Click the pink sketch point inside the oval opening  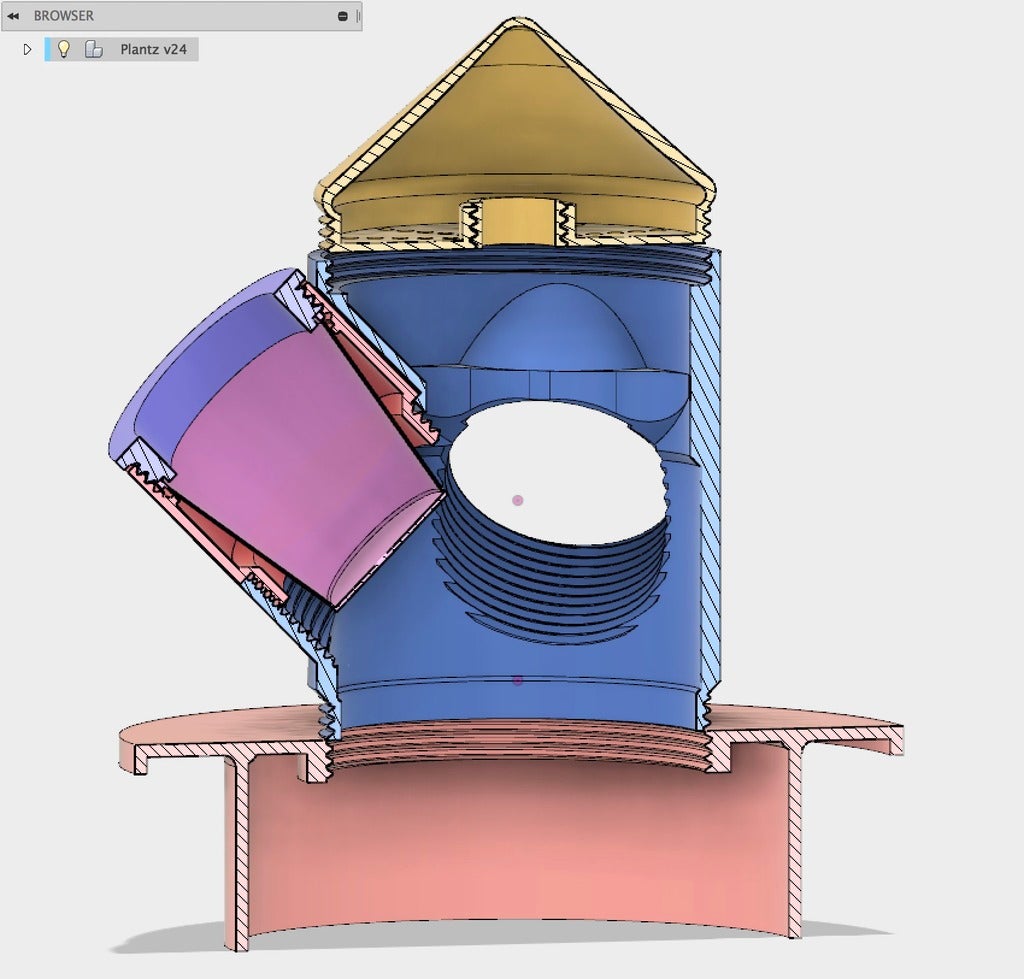(x=518, y=501)
